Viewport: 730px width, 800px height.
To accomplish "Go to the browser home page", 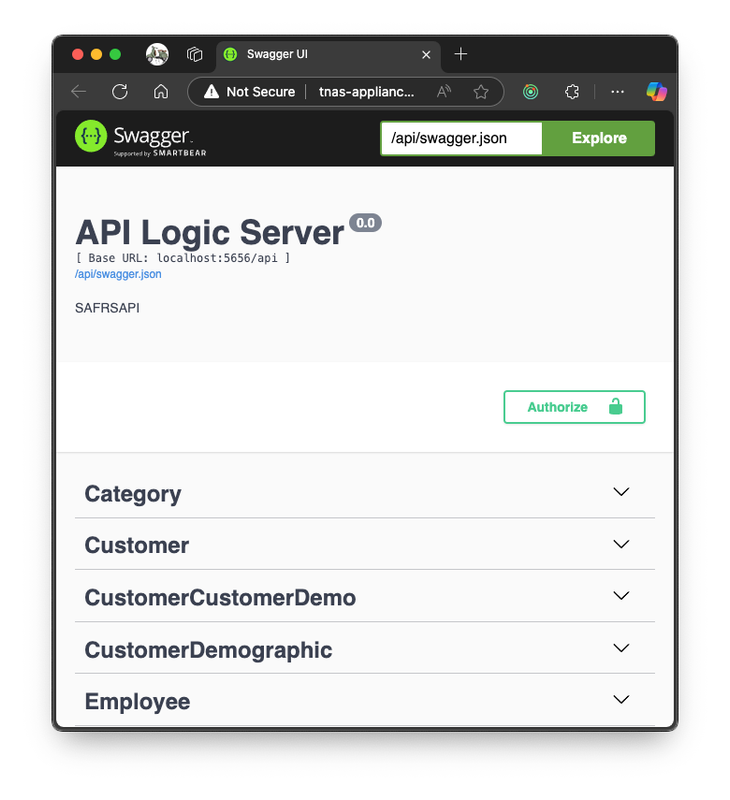I will (x=161, y=92).
